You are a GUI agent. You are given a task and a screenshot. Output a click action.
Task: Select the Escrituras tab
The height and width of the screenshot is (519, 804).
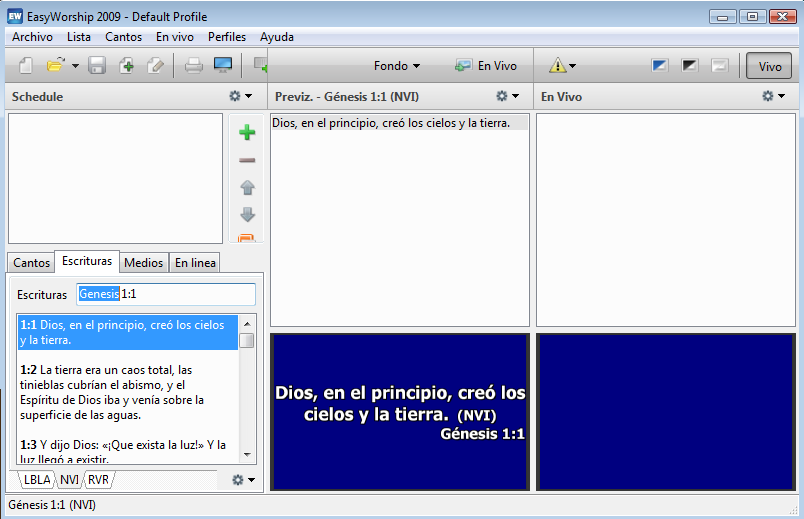click(x=87, y=261)
